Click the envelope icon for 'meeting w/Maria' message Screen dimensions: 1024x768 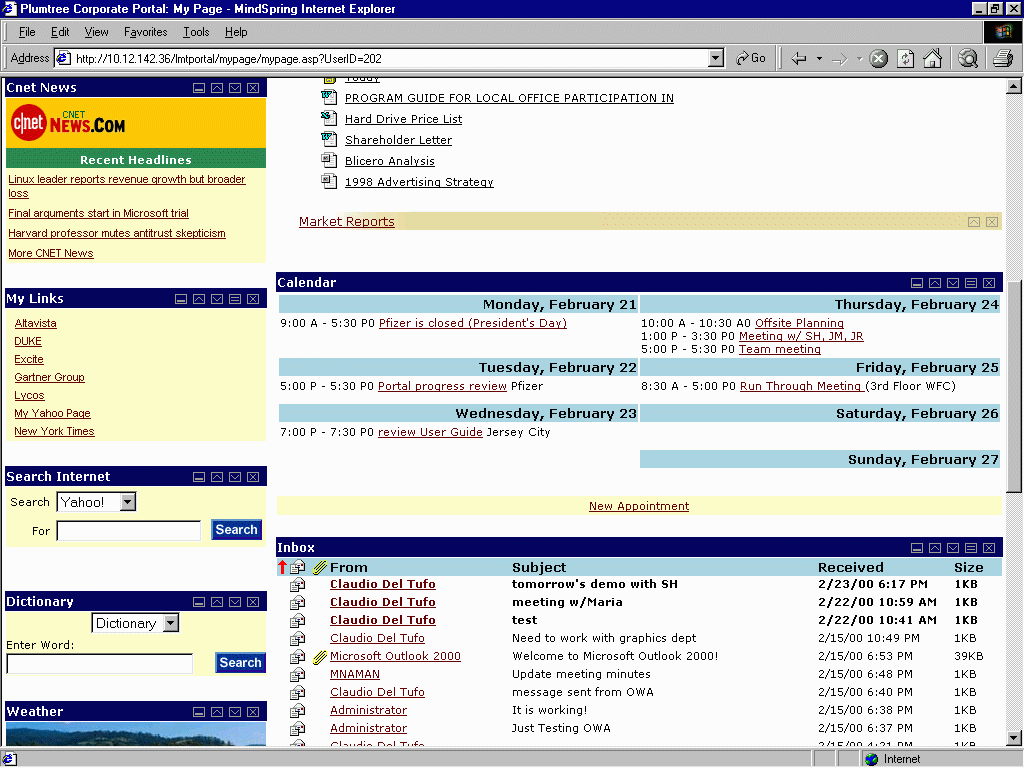pos(298,602)
